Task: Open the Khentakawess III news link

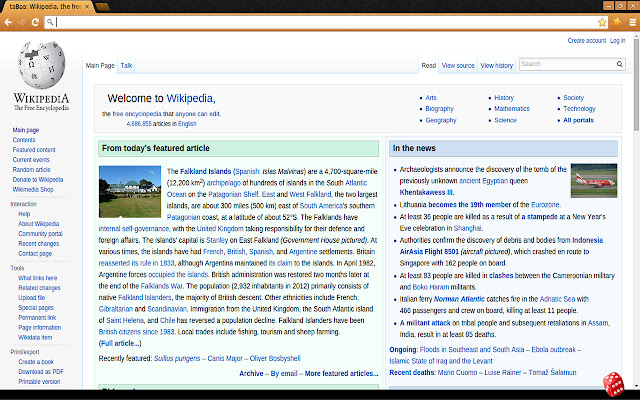Action: [426, 192]
